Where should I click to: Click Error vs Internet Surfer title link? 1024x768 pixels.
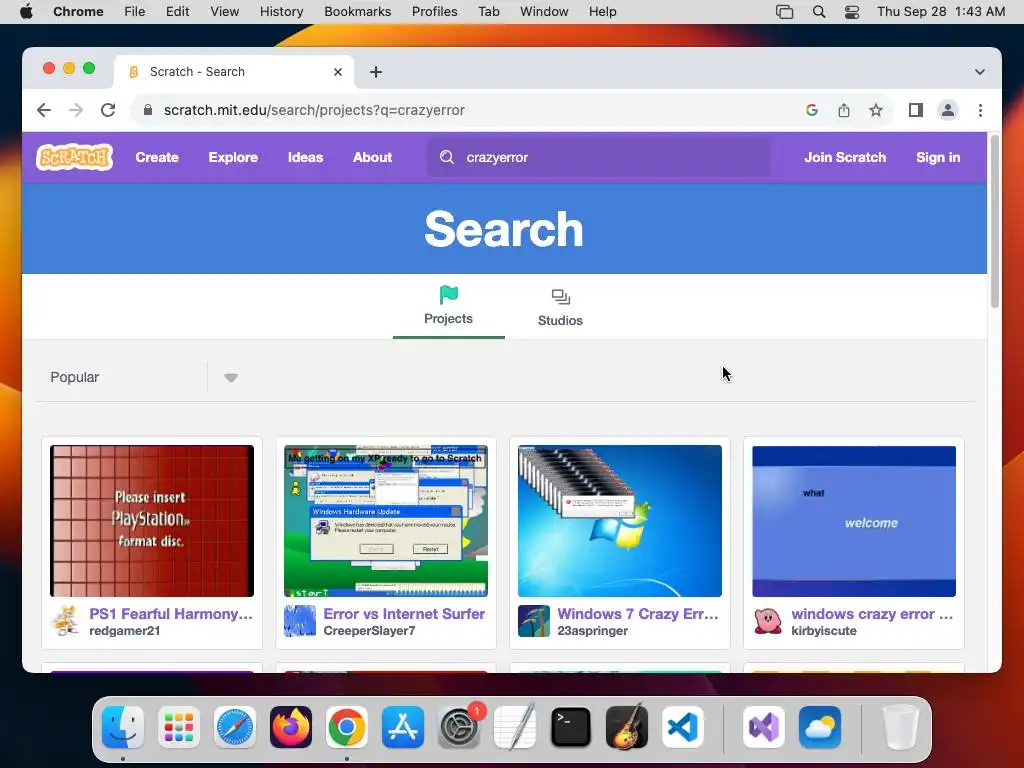coord(404,614)
